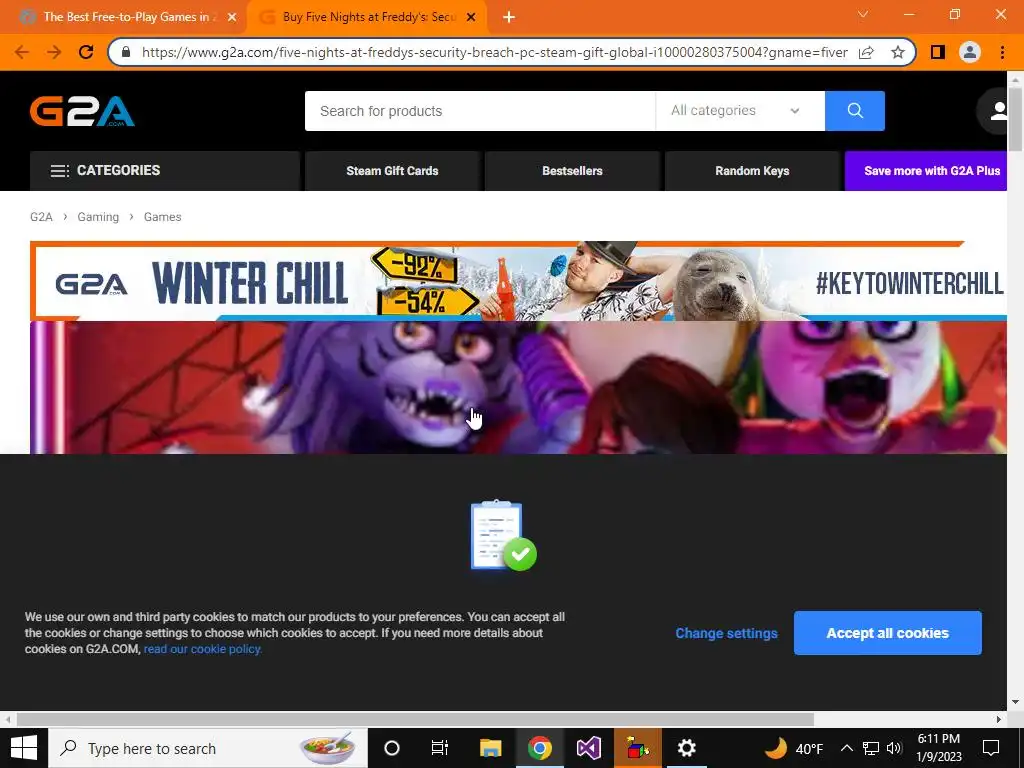The height and width of the screenshot is (768, 1024).
Task: Select the Buy Five Nights at Freddy's tab
Action: [369, 17]
